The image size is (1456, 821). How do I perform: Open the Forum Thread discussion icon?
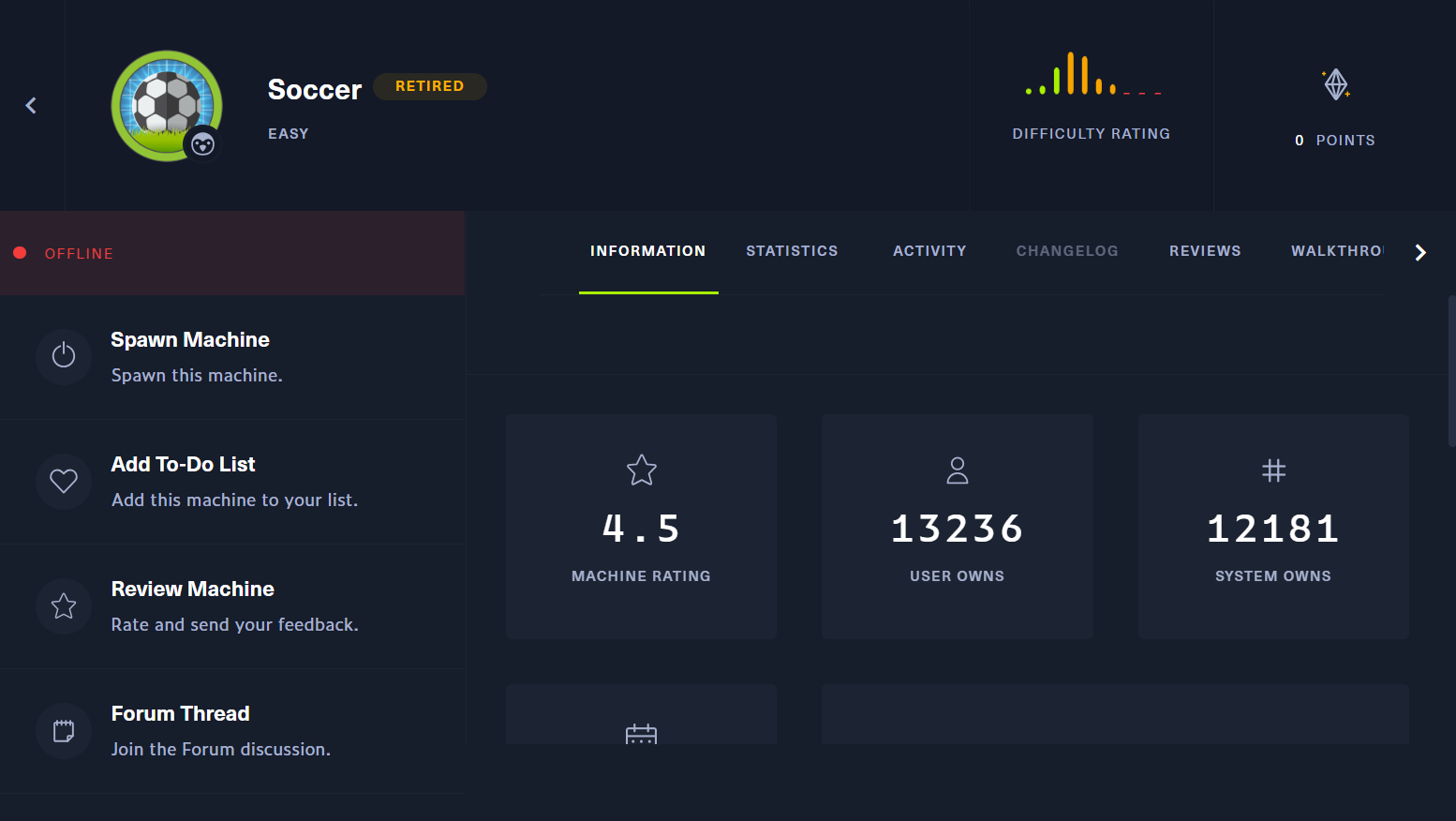click(64, 731)
